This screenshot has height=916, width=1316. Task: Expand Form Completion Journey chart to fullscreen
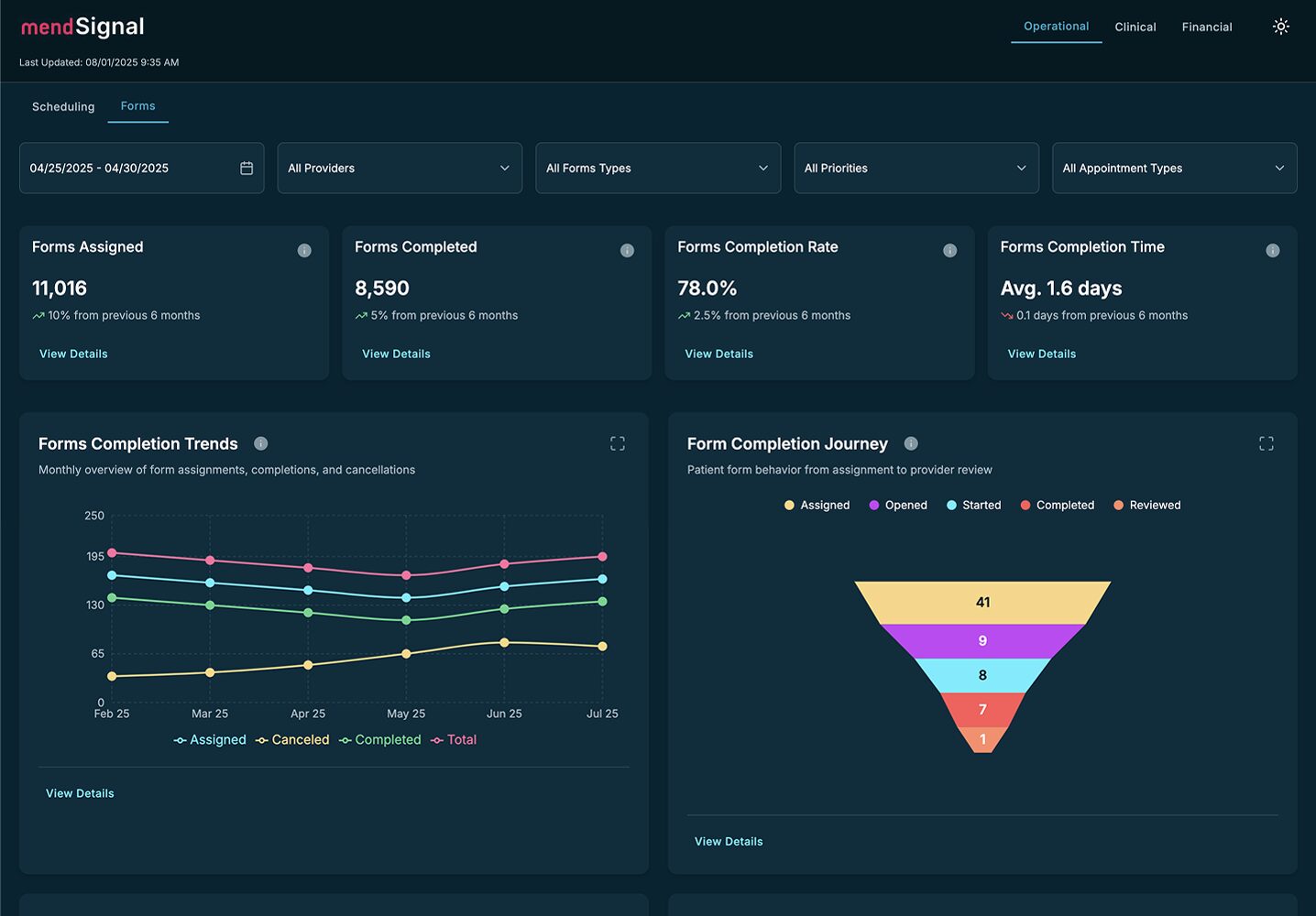point(1266,443)
